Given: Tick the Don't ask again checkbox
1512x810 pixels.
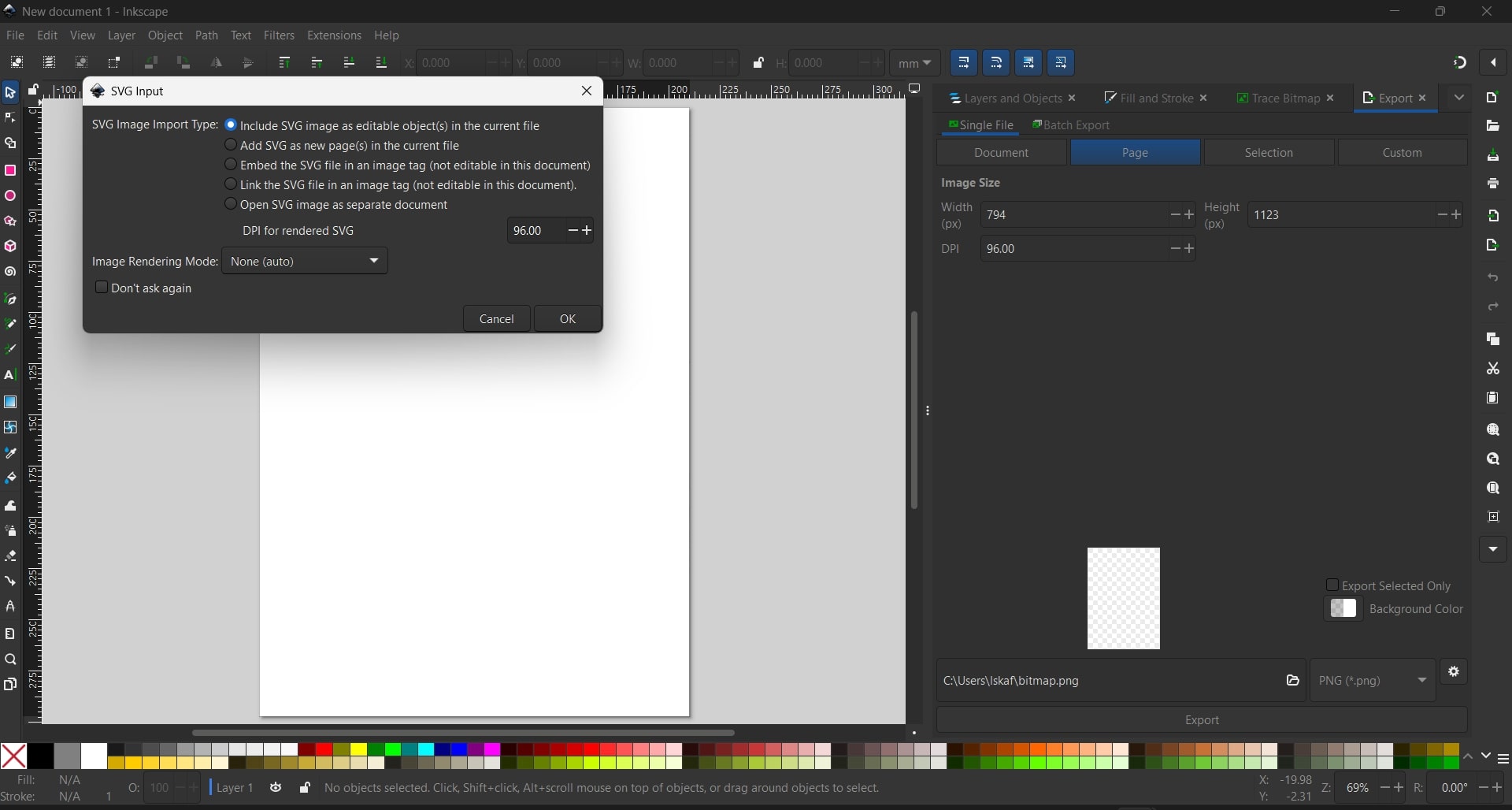Looking at the screenshot, I should (102, 288).
